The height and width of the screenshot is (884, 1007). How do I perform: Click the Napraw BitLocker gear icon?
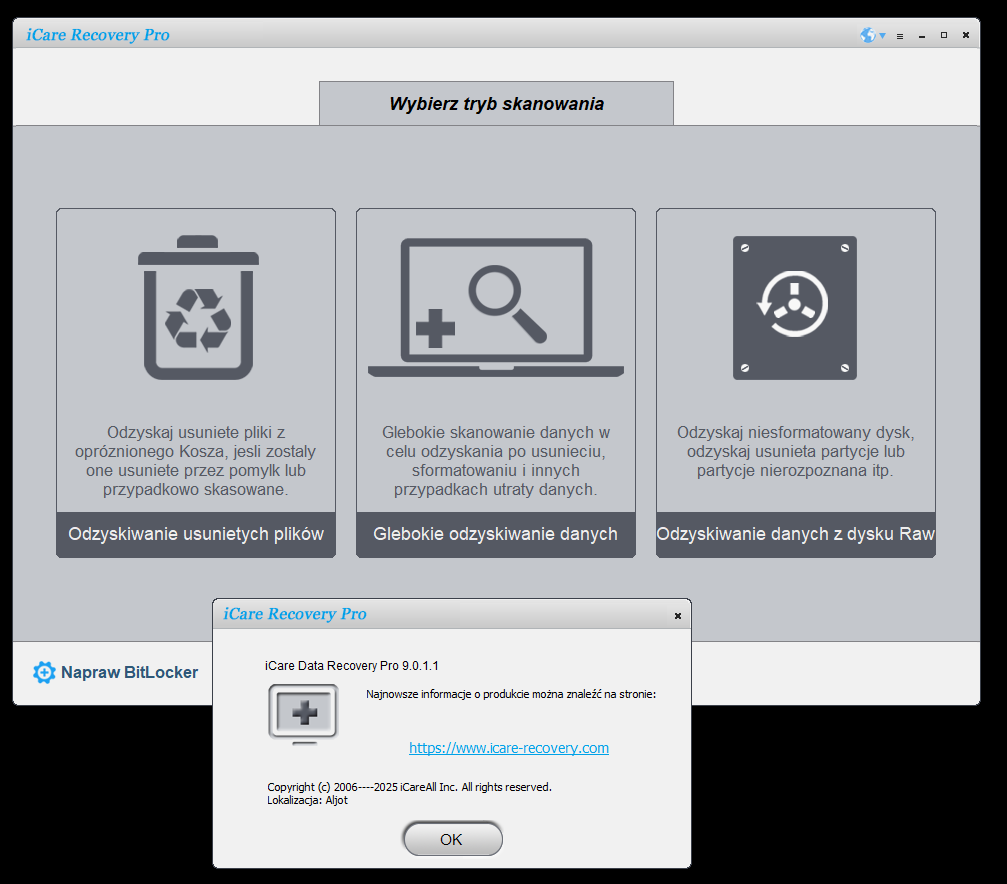(x=44, y=672)
